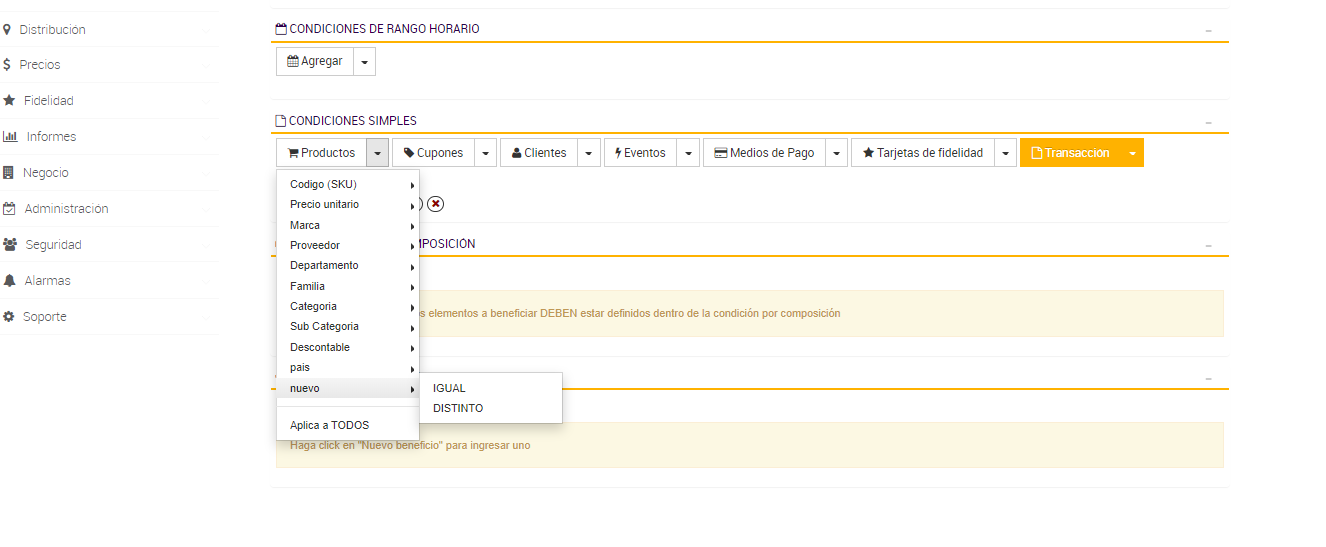
Task: Collapse the Condiciones Simples panel
Action: [1208, 123]
